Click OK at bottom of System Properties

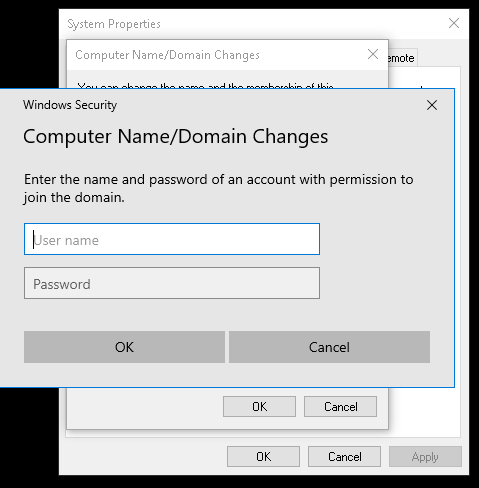(x=263, y=456)
